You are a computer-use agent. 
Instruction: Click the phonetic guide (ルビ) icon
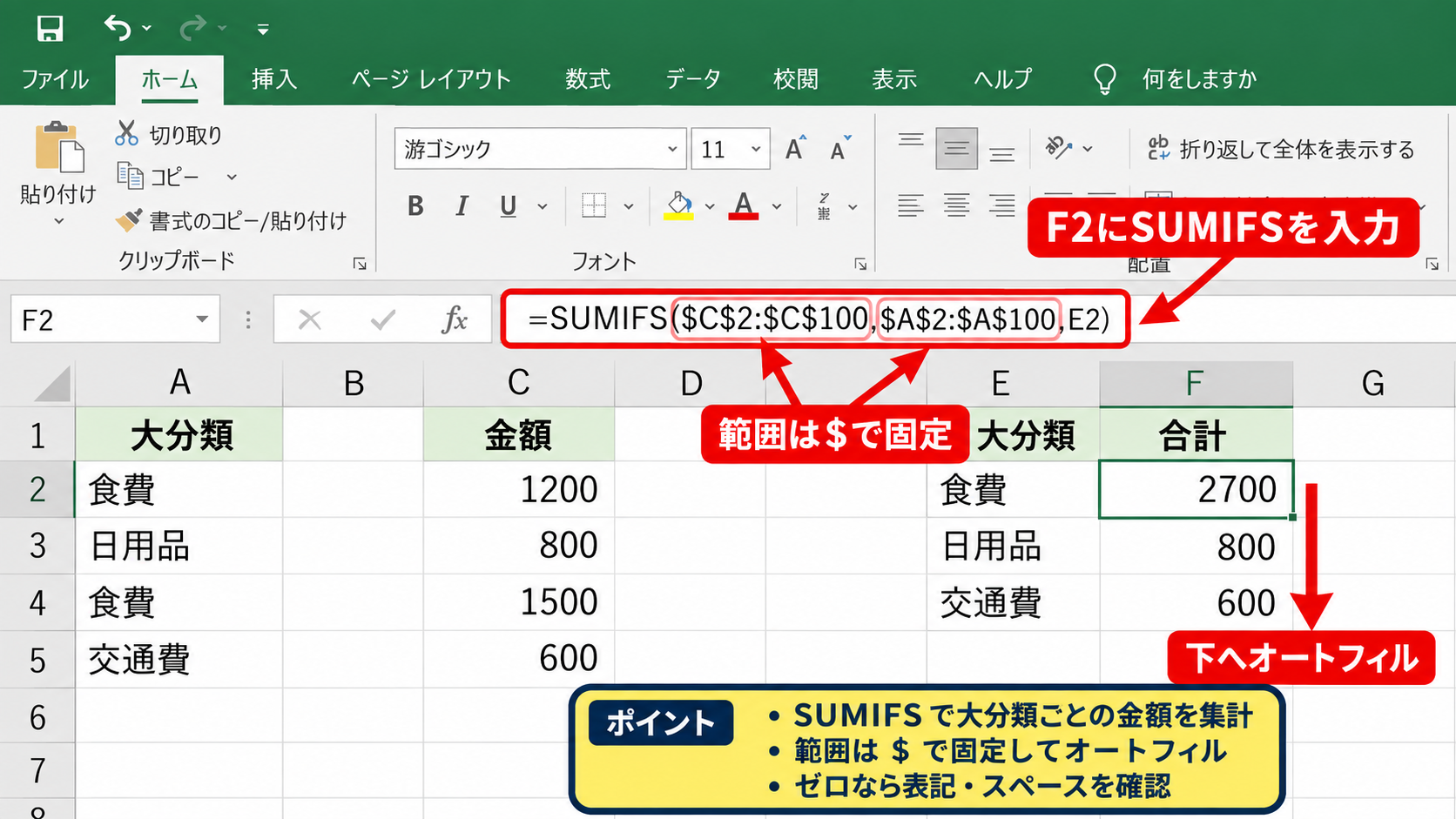tap(824, 206)
